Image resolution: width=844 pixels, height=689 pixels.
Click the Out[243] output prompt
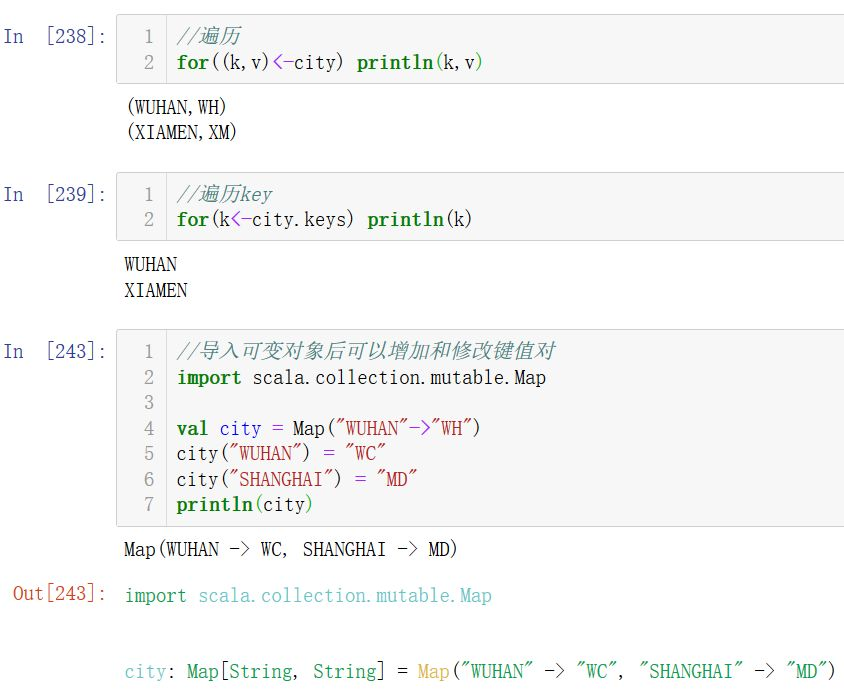[x=58, y=593]
